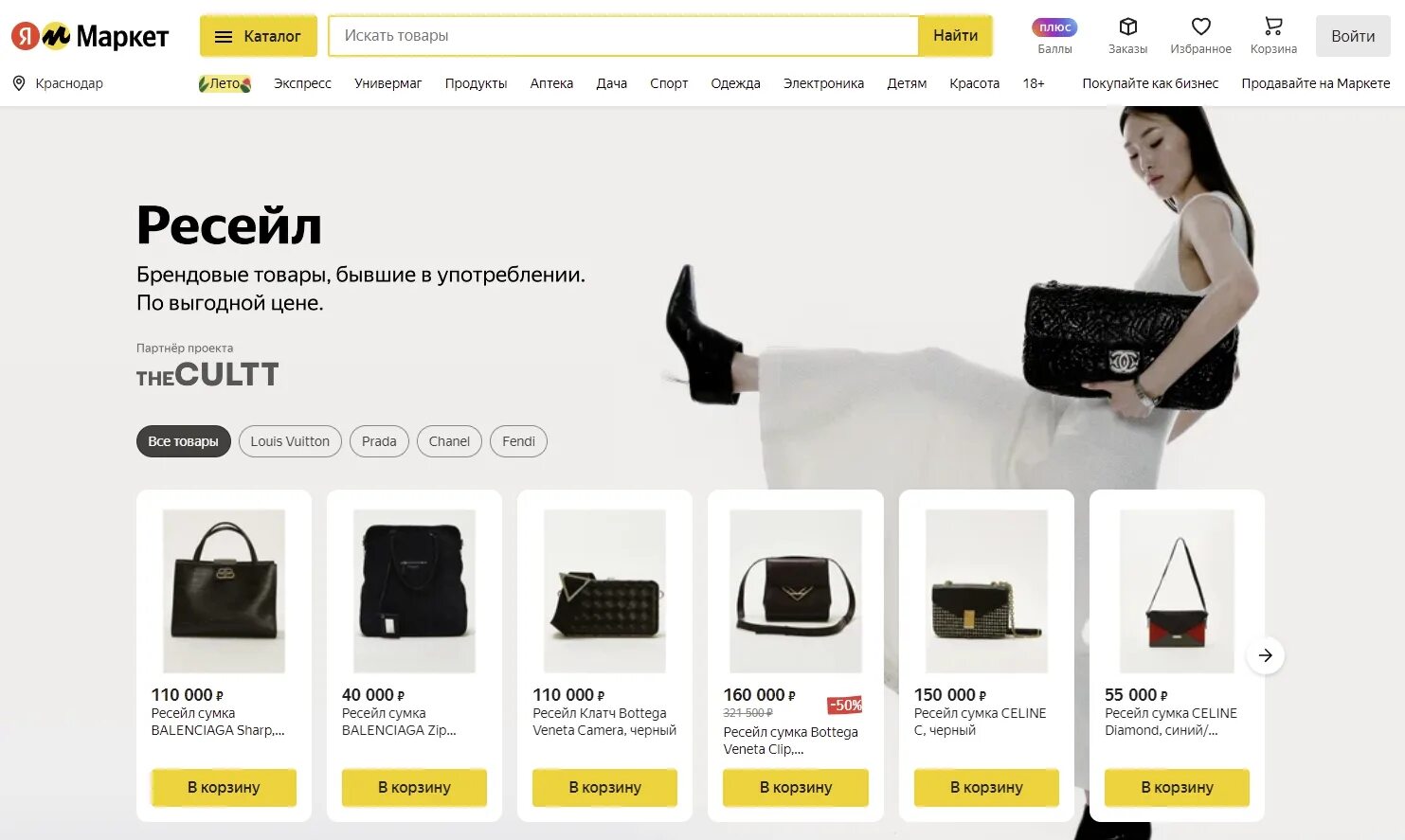The width and height of the screenshot is (1405, 840).
Task: Filter by Louis Vuitton chip
Action: (x=290, y=441)
